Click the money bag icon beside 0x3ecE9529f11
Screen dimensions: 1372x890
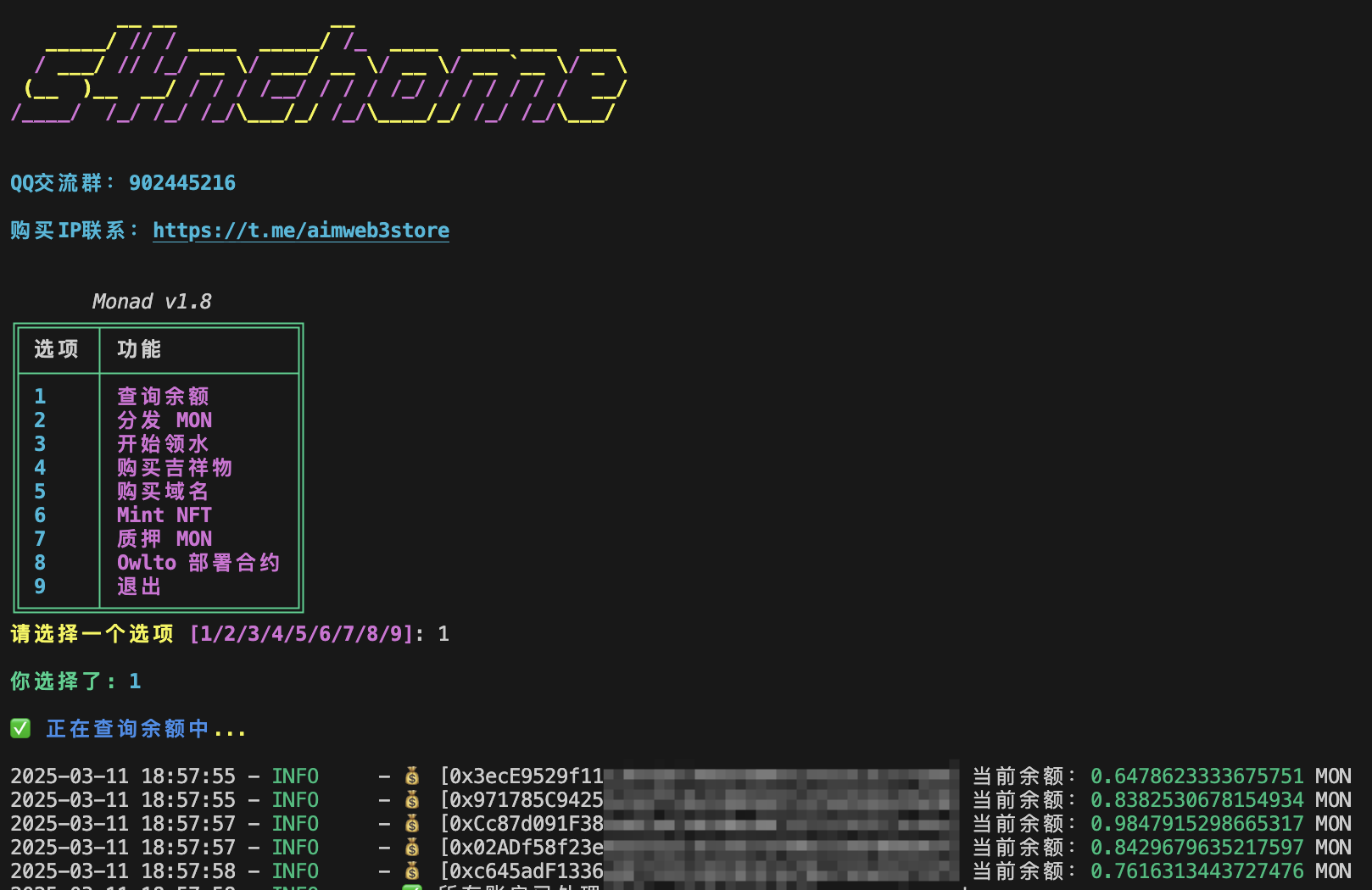click(412, 776)
